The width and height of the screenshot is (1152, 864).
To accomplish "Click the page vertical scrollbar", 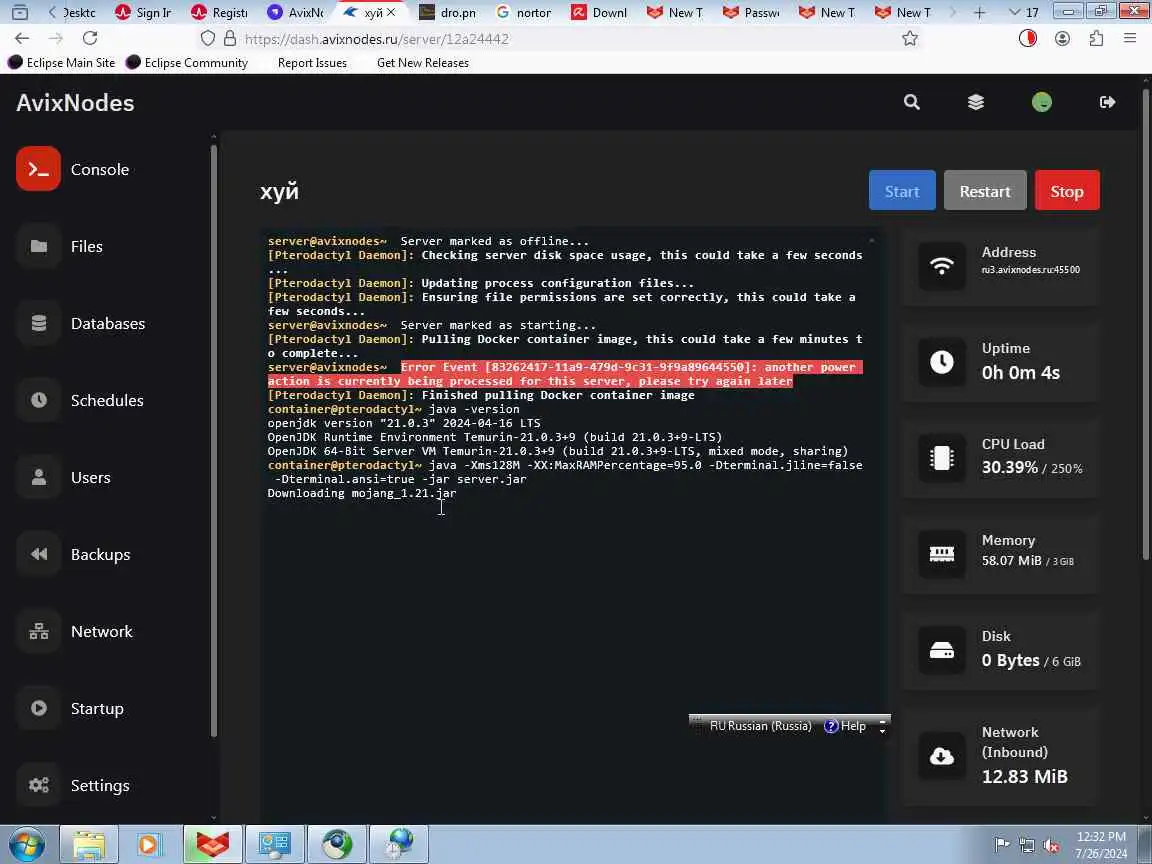I will pyautogui.click(x=1146, y=323).
